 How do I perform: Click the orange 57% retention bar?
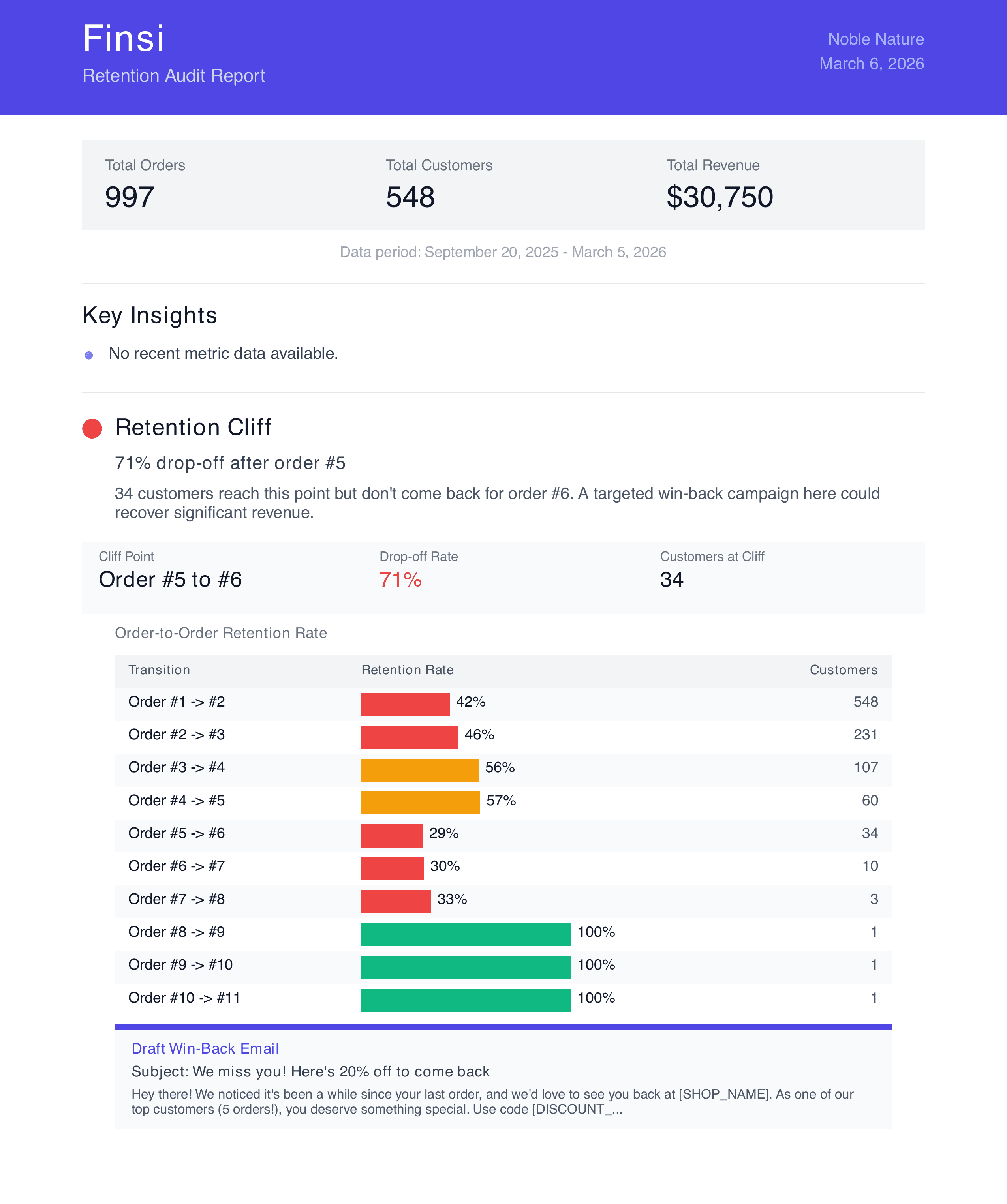[419, 801]
